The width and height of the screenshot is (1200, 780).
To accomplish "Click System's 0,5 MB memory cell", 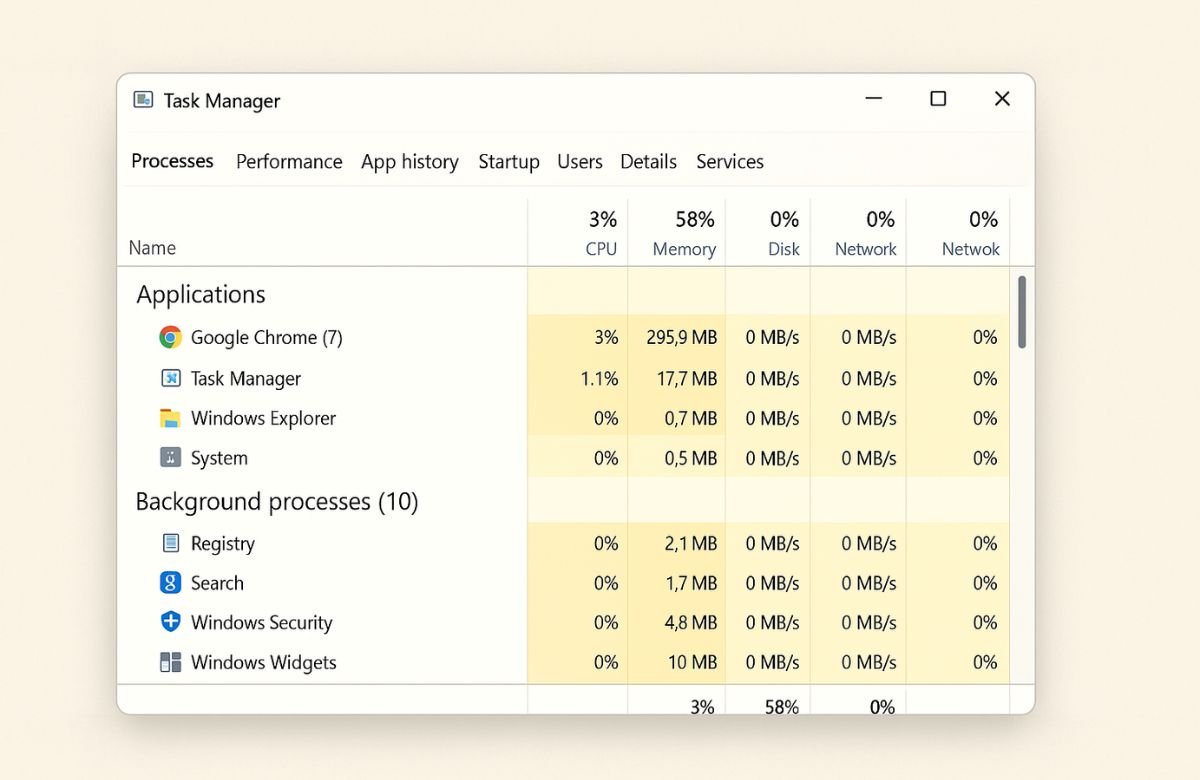I will (677, 458).
